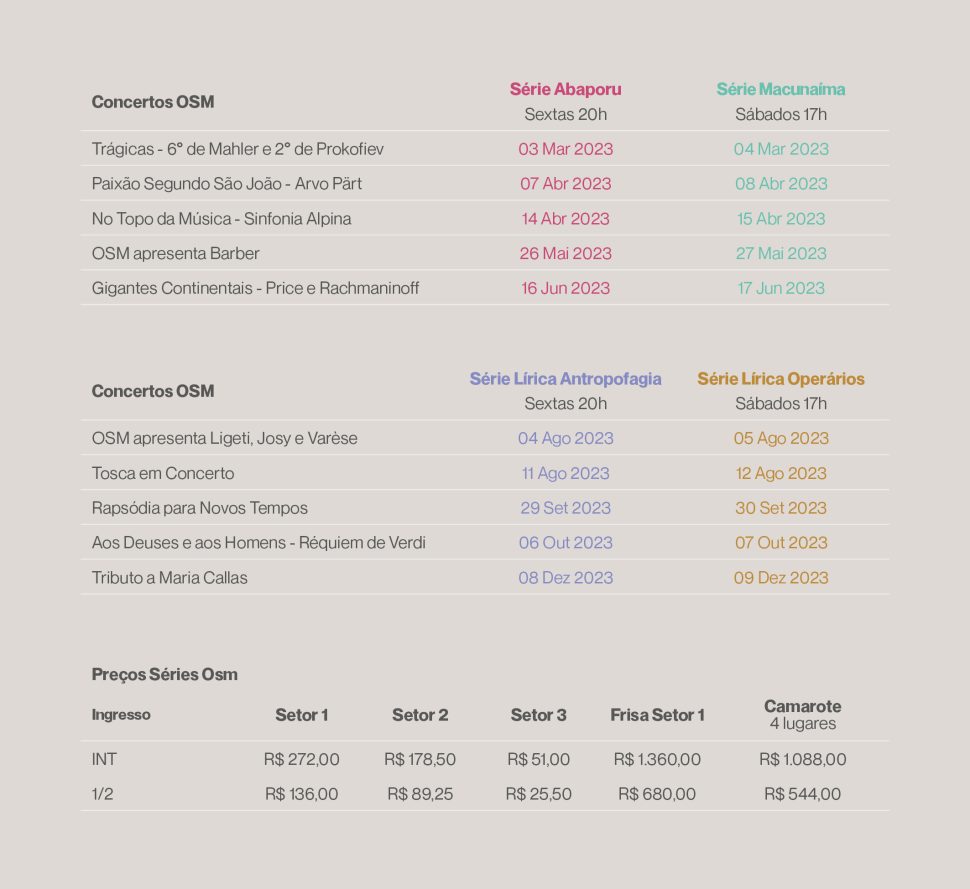Choose the 08 Abr 2023 date
This screenshot has width=970, height=889.
pos(781,184)
